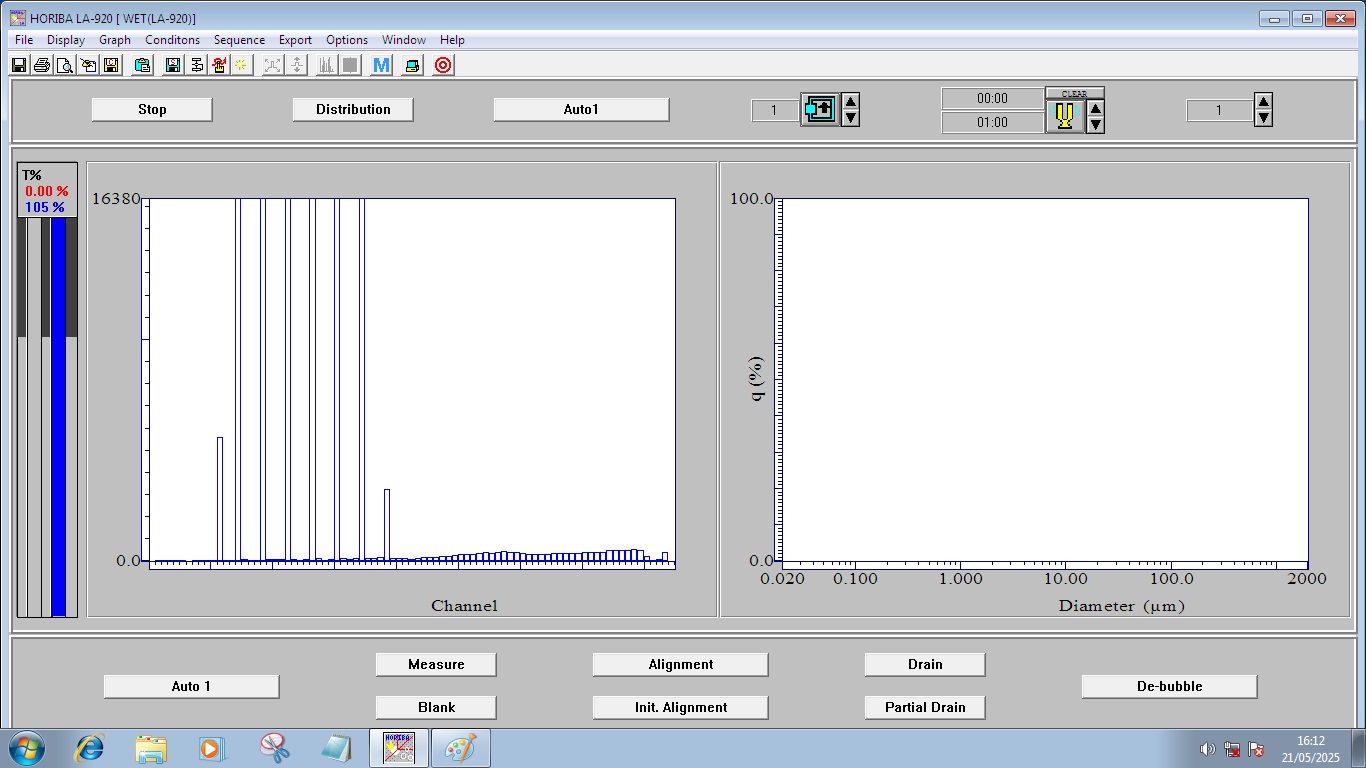Click the export icon with red arrow

click(x=220, y=65)
